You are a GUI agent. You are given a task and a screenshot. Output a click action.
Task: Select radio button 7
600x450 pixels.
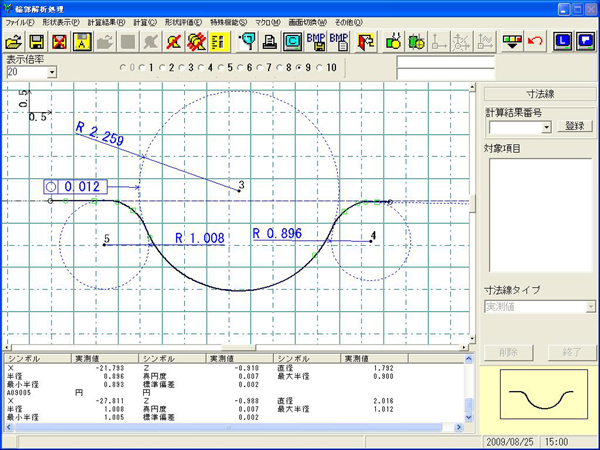260,68
